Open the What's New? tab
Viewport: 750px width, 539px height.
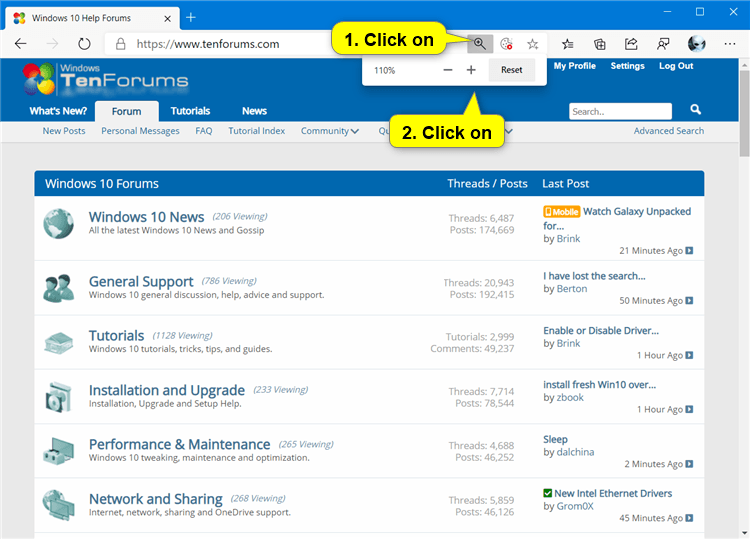pyautogui.click(x=58, y=111)
